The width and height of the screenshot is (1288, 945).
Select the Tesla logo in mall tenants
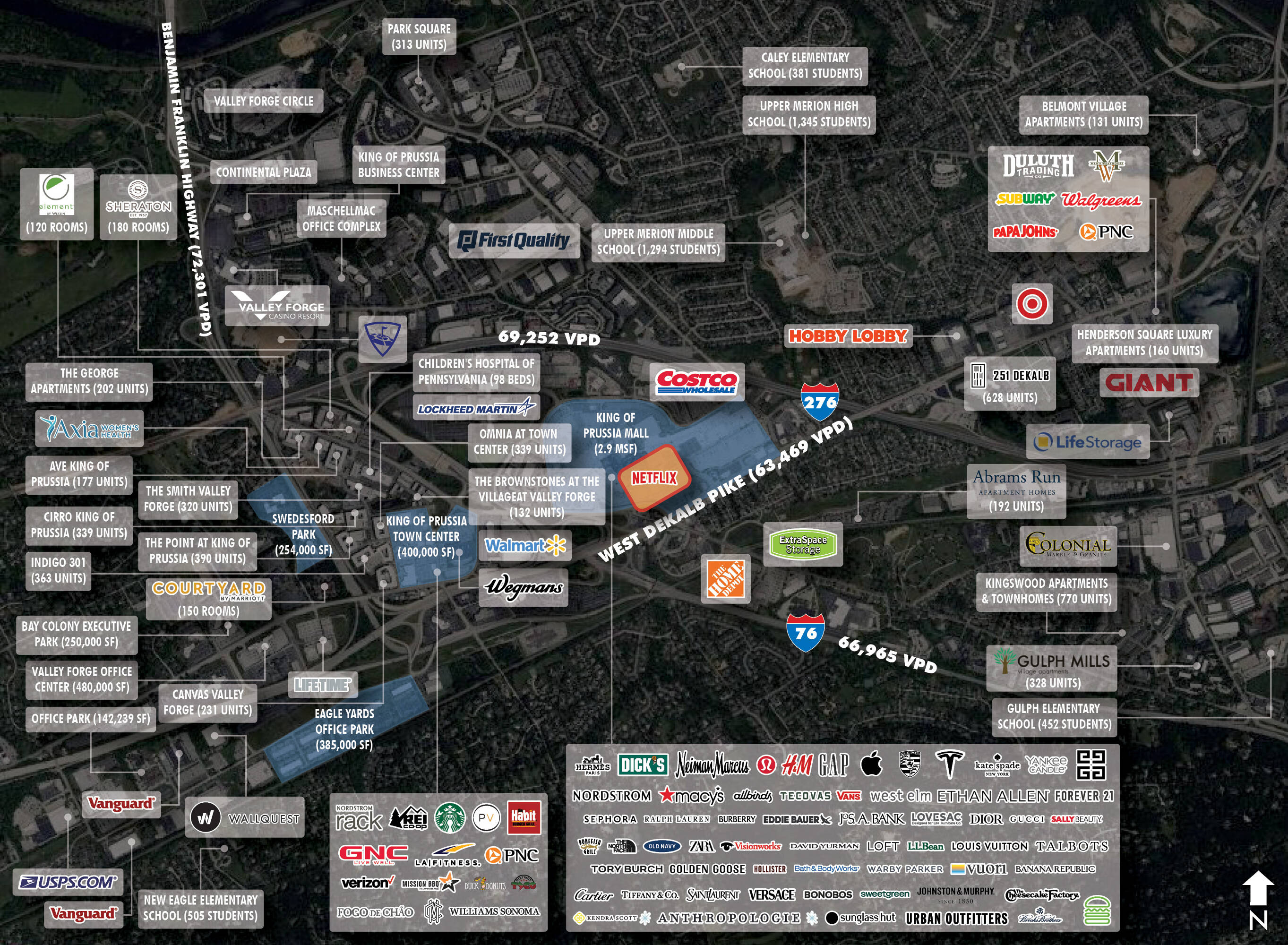[949, 764]
